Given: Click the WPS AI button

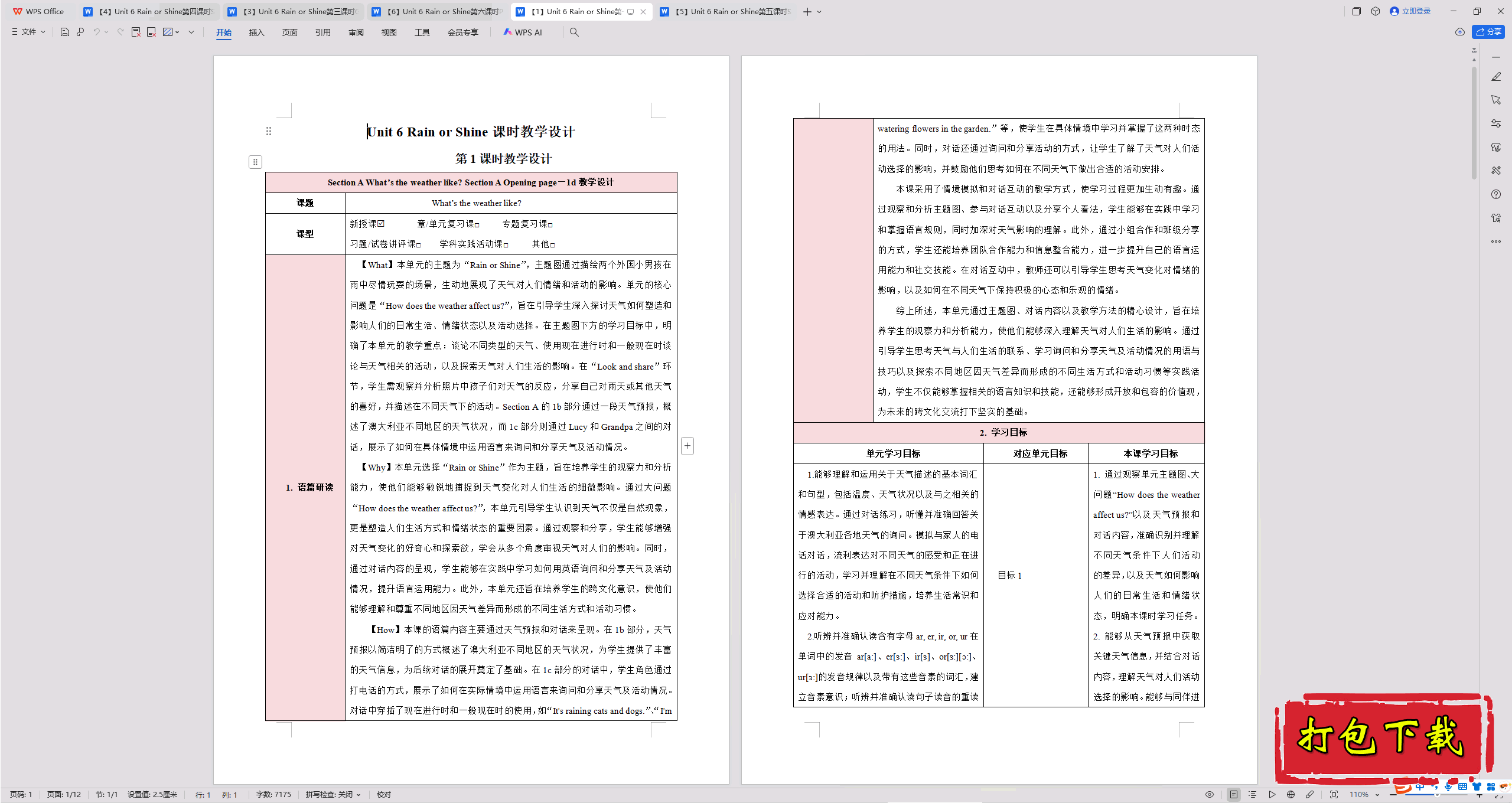Looking at the screenshot, I should 523,32.
